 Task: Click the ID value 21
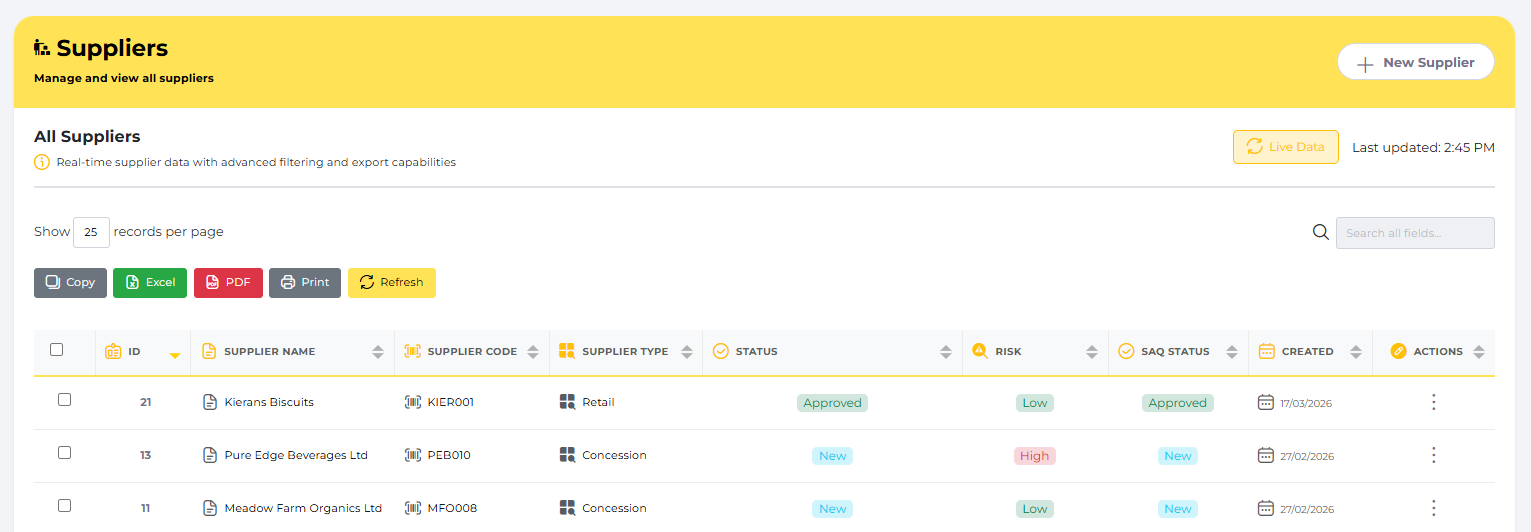pos(145,402)
